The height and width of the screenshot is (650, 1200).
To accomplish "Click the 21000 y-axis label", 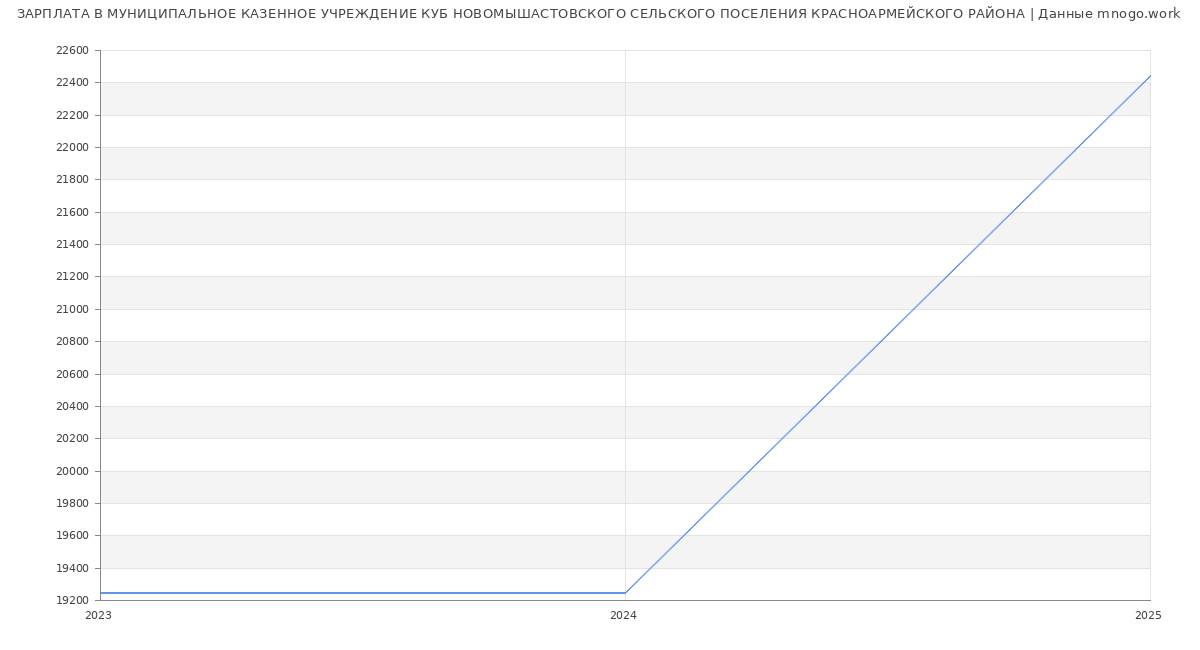I will point(72,309).
